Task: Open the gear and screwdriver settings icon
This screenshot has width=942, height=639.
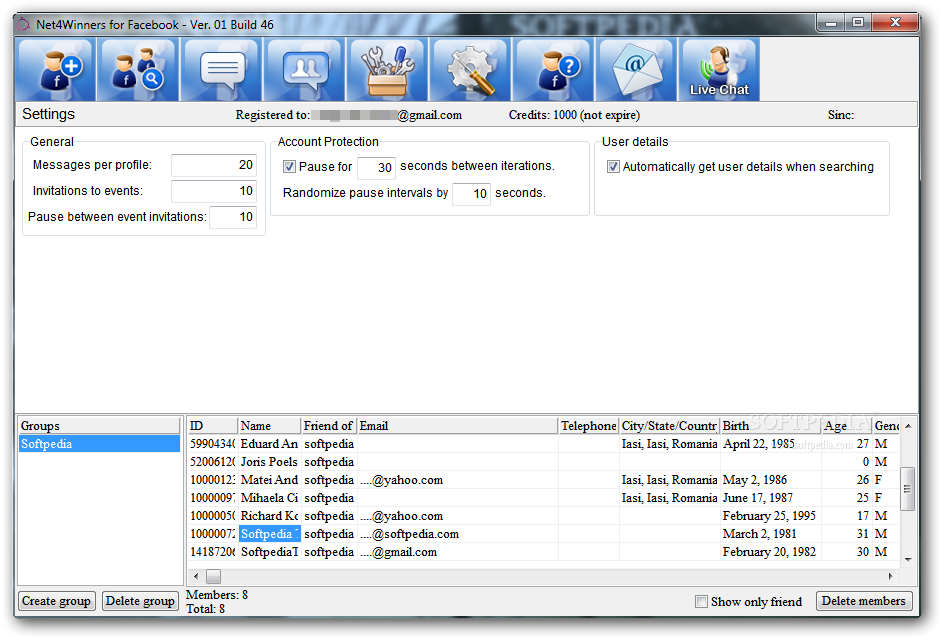Action: coord(471,69)
